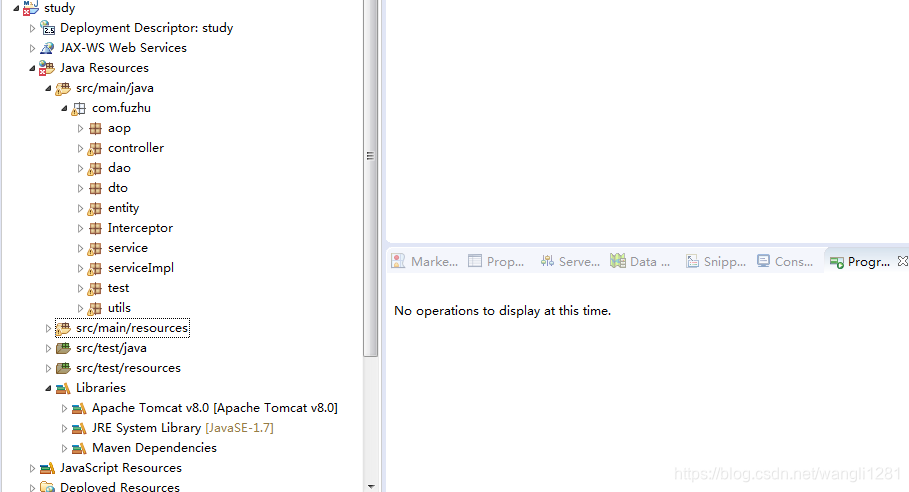Click the Apache Tomcat v8.0 library icon

[x=79, y=409]
